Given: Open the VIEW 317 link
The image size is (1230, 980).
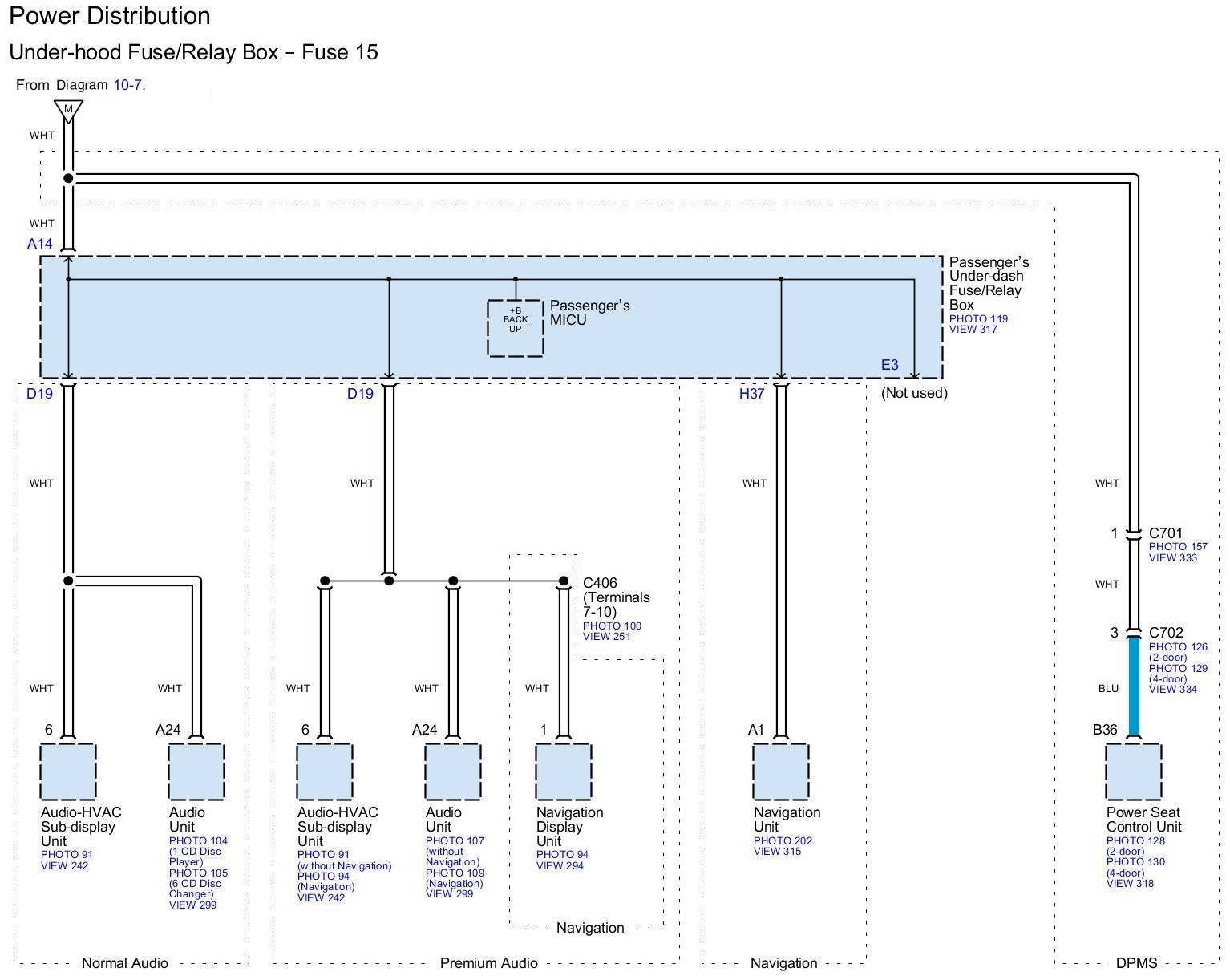Looking at the screenshot, I should [973, 330].
